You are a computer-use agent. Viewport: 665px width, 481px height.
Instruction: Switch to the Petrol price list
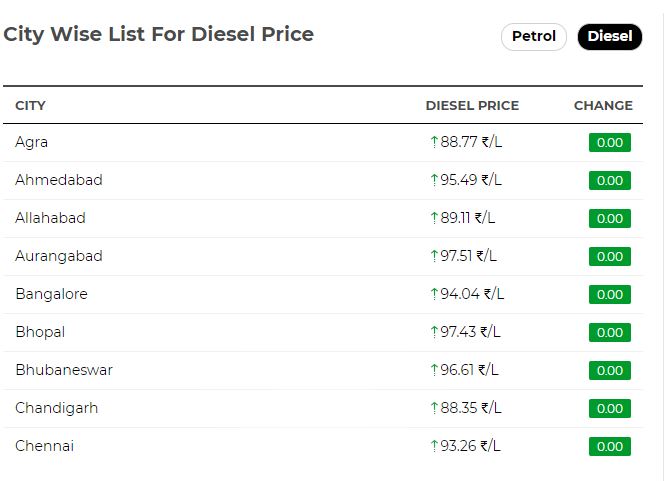tap(534, 37)
